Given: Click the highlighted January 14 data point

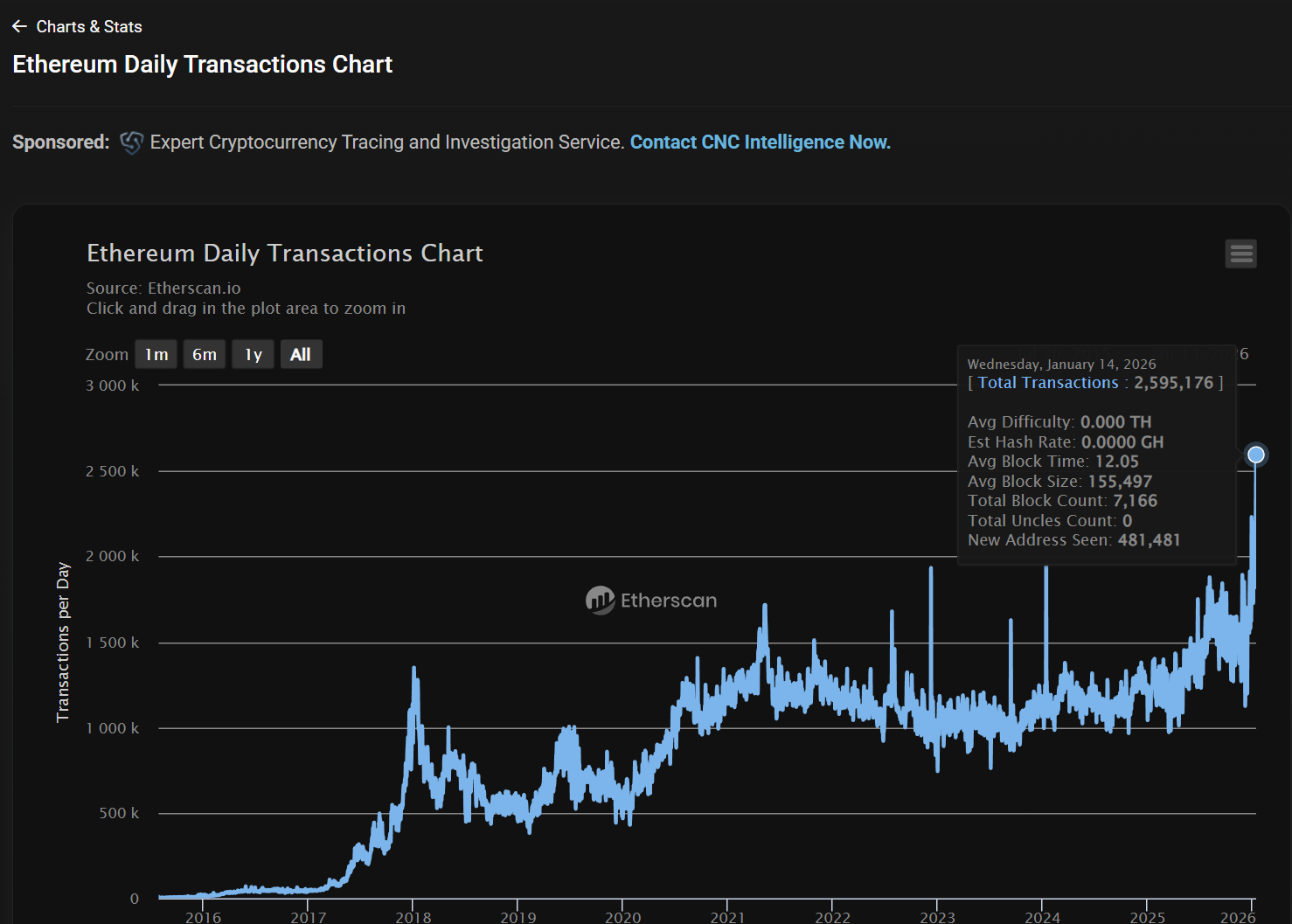Looking at the screenshot, I should [x=1255, y=455].
